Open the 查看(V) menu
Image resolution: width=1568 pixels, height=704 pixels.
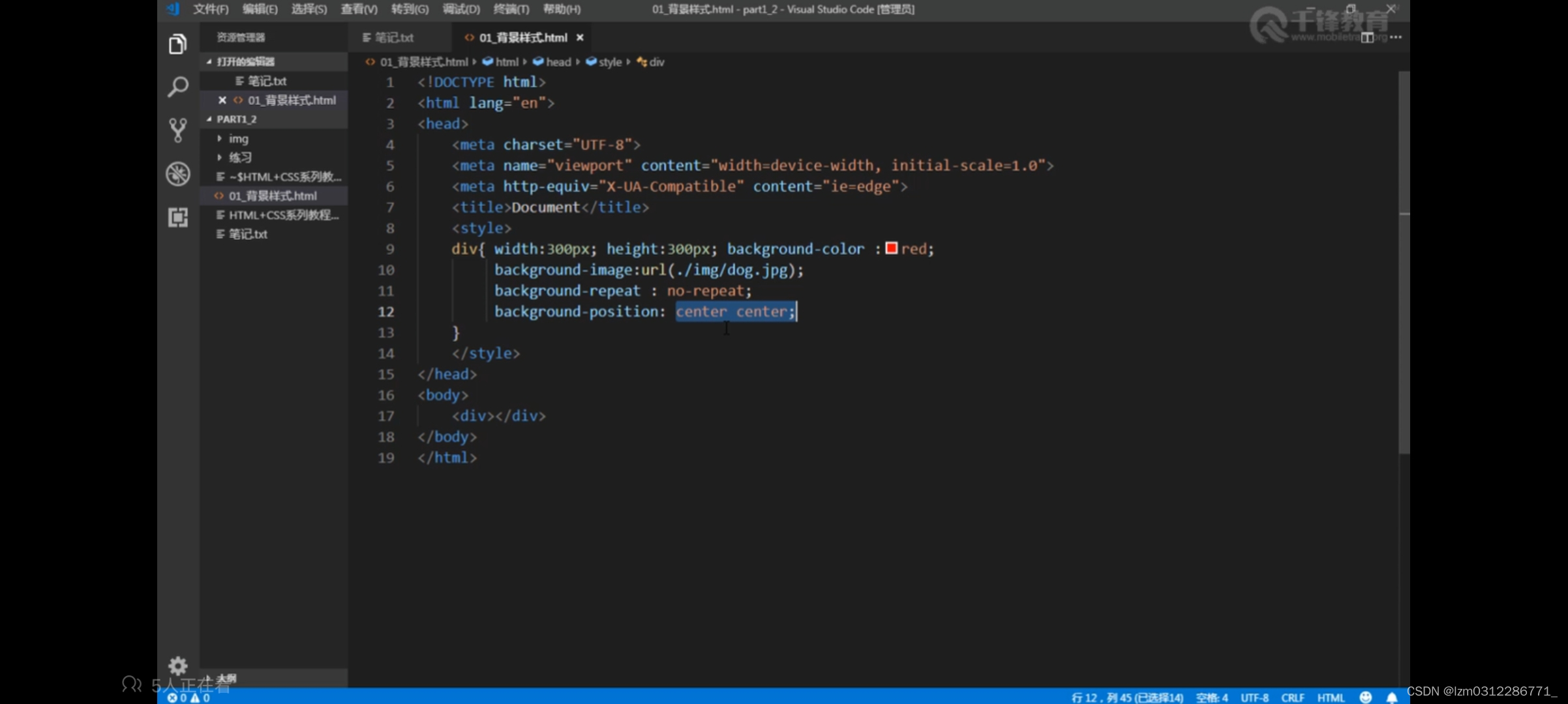tap(359, 9)
